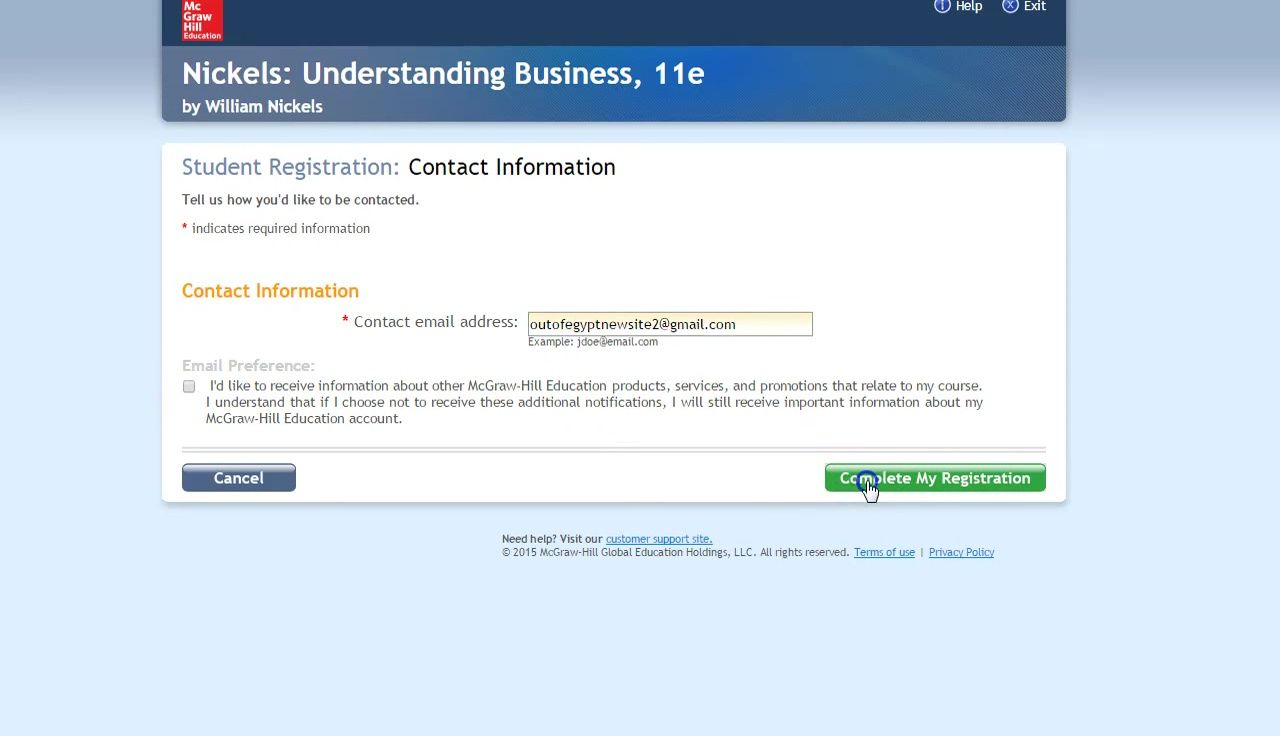1280x736 pixels.
Task: Click the 'Example: jdoe@email.com' hint text
Action: coord(593,342)
